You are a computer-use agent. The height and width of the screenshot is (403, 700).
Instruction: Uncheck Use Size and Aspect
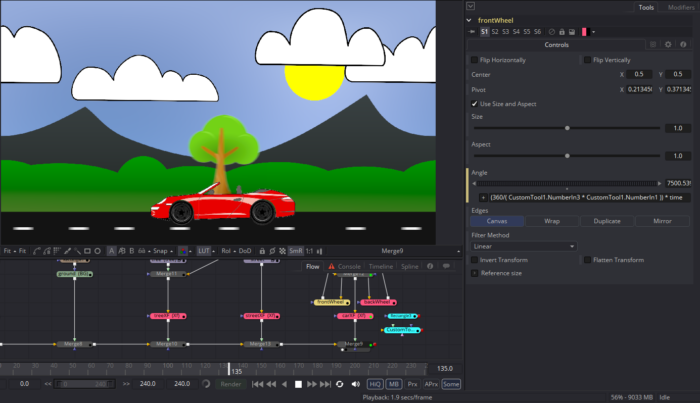tap(474, 104)
